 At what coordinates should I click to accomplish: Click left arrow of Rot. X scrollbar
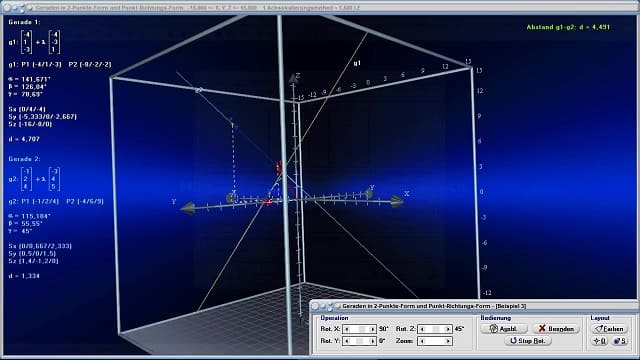[x=347, y=329]
